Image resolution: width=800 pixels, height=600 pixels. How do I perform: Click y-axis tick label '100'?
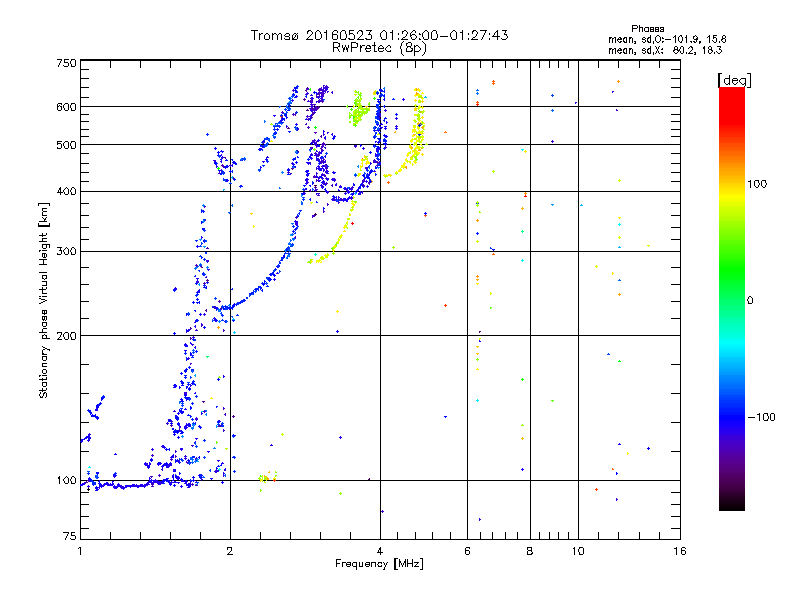(66, 481)
